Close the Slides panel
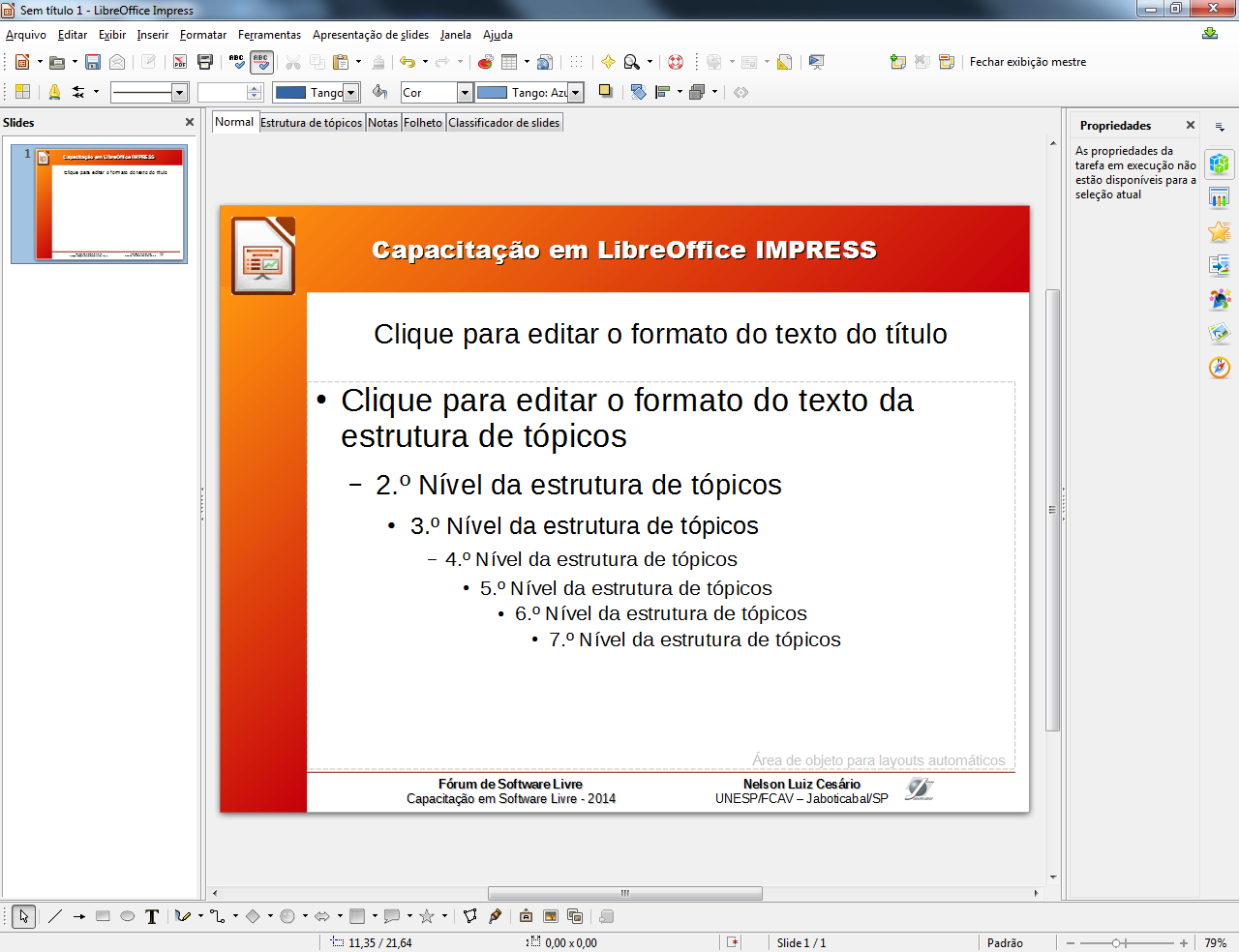Image resolution: width=1239 pixels, height=952 pixels. coord(190,123)
